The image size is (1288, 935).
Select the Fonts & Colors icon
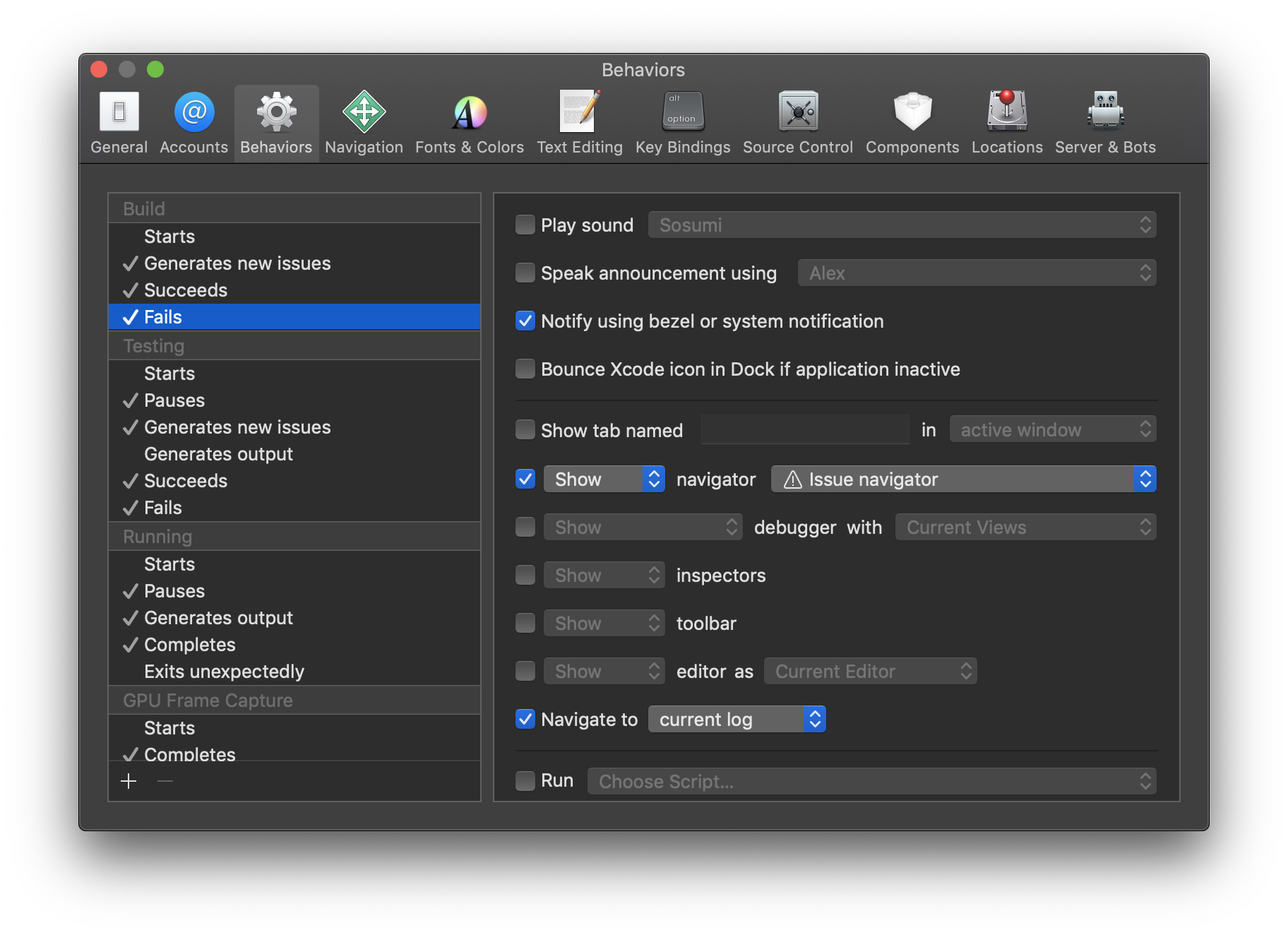pos(469,121)
